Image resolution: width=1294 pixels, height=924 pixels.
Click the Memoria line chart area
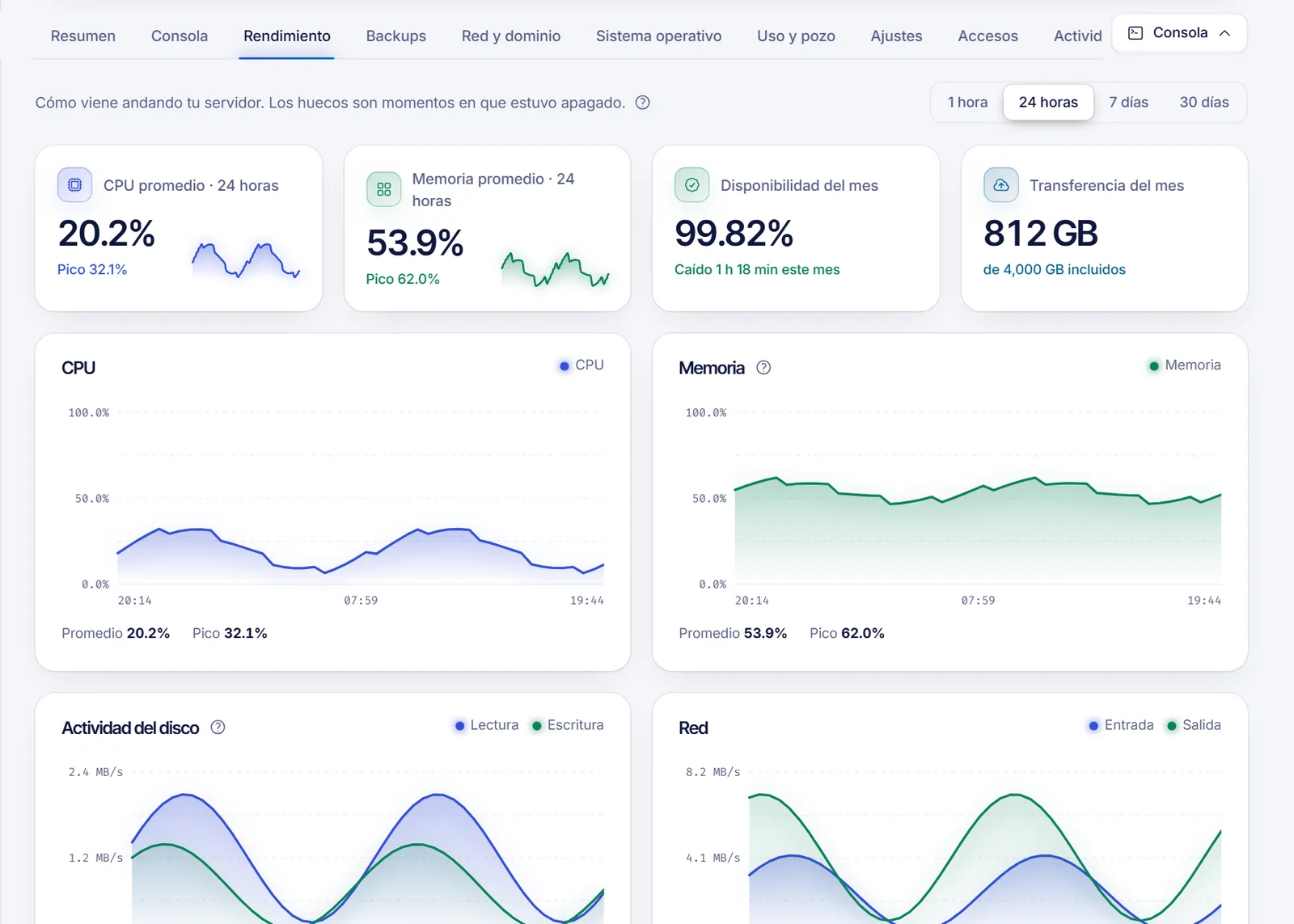point(978,498)
